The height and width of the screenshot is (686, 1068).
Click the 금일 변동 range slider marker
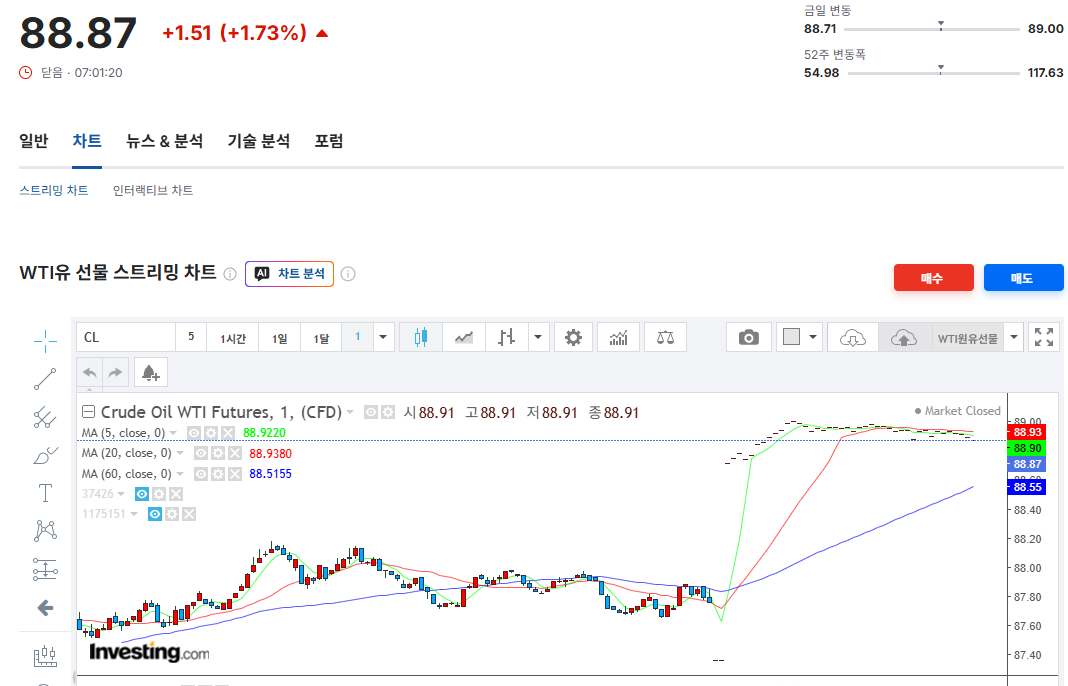coord(941,26)
